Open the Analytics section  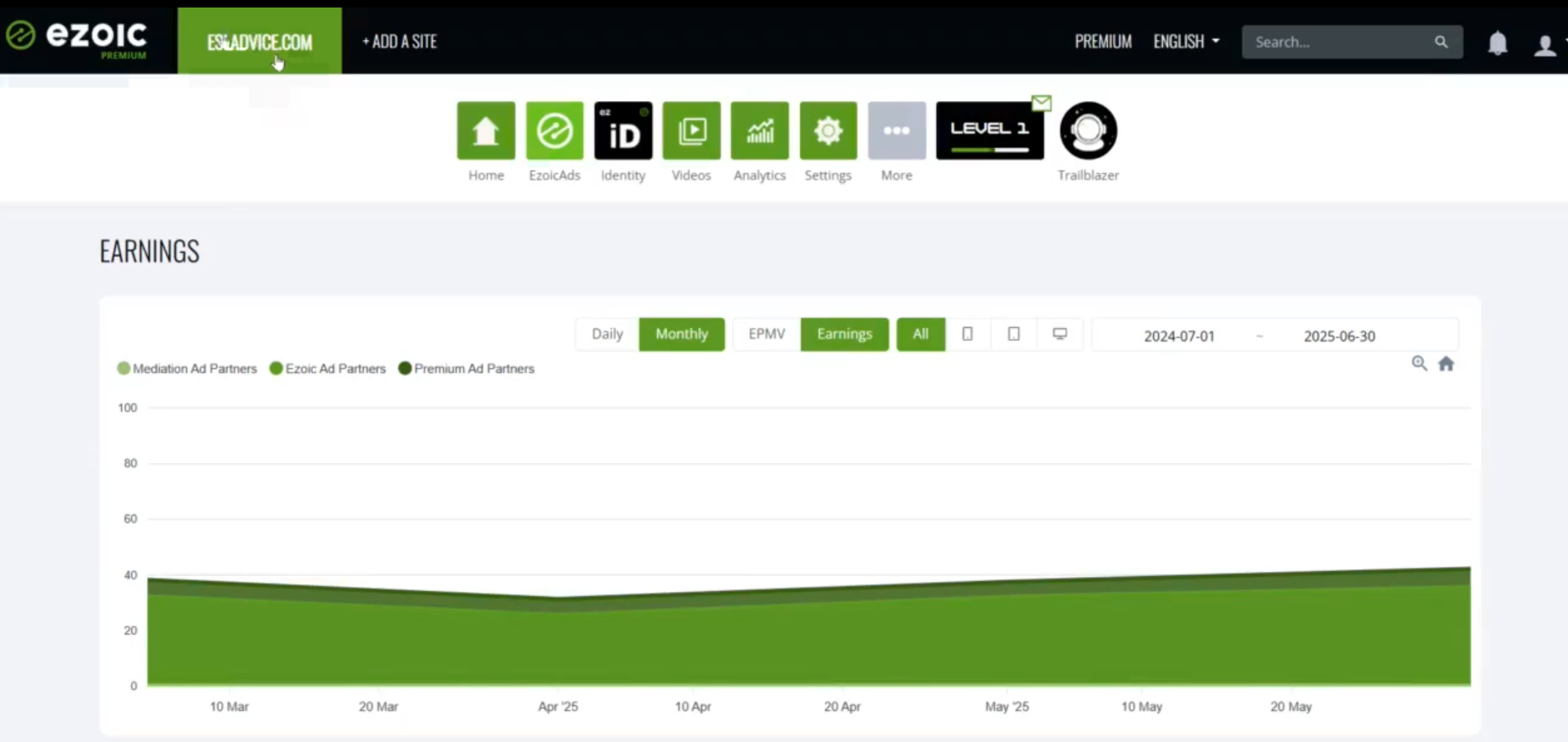coord(760,131)
